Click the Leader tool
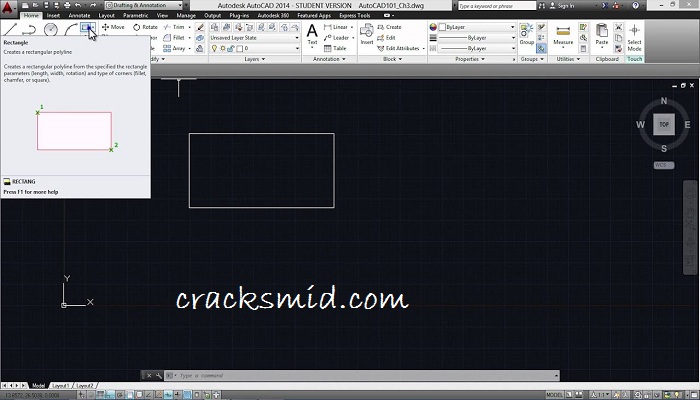700x400 pixels. tap(337, 38)
